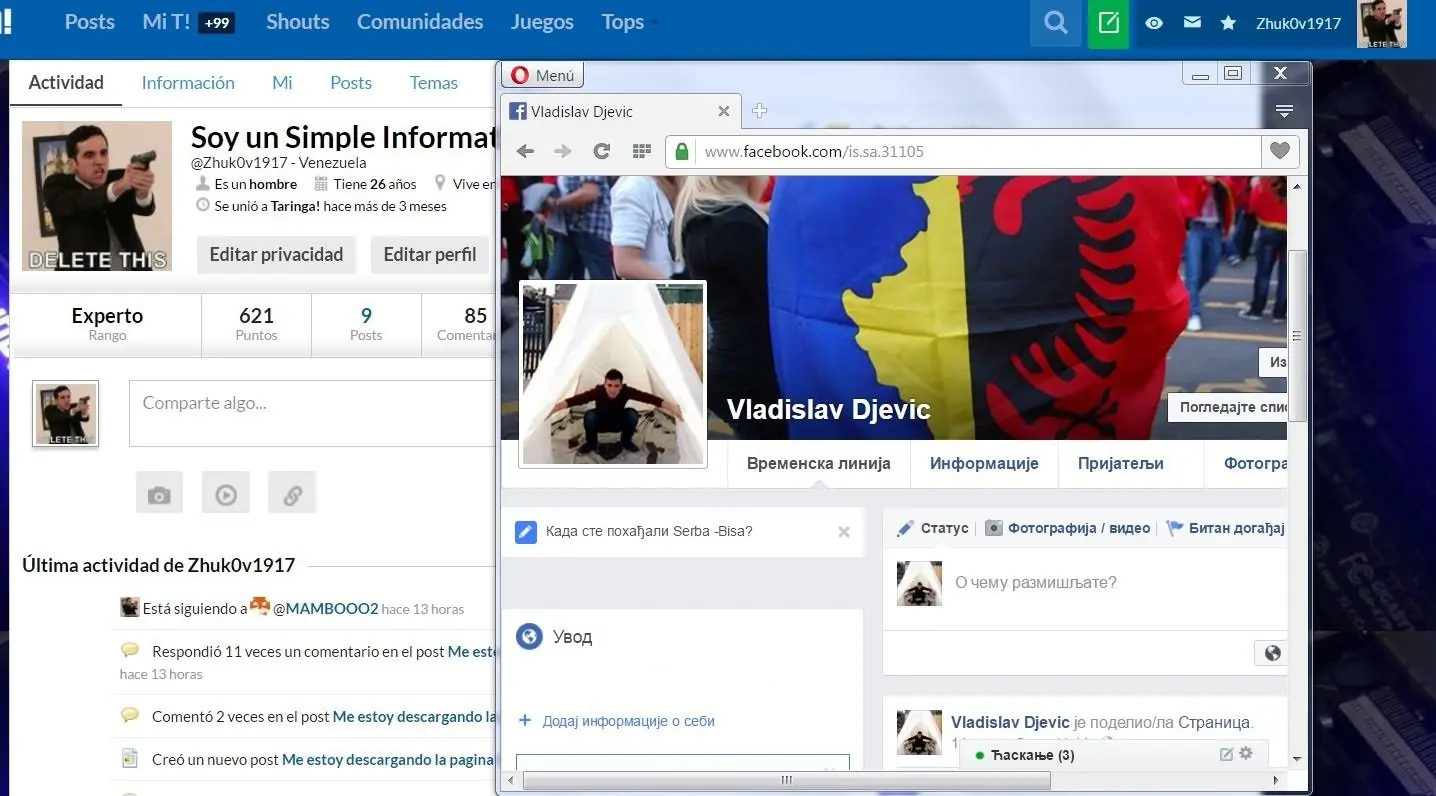Click the green padlock in the address bar
The image size is (1436, 796).
pyautogui.click(x=682, y=152)
